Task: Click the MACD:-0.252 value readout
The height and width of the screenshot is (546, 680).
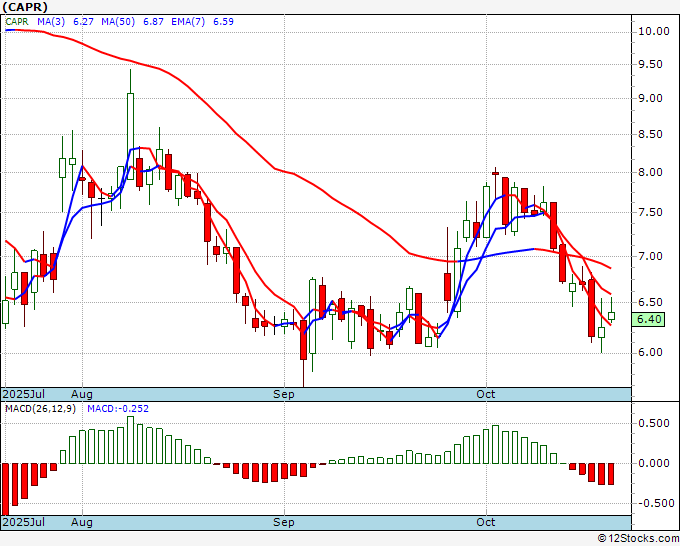Action: coord(118,409)
